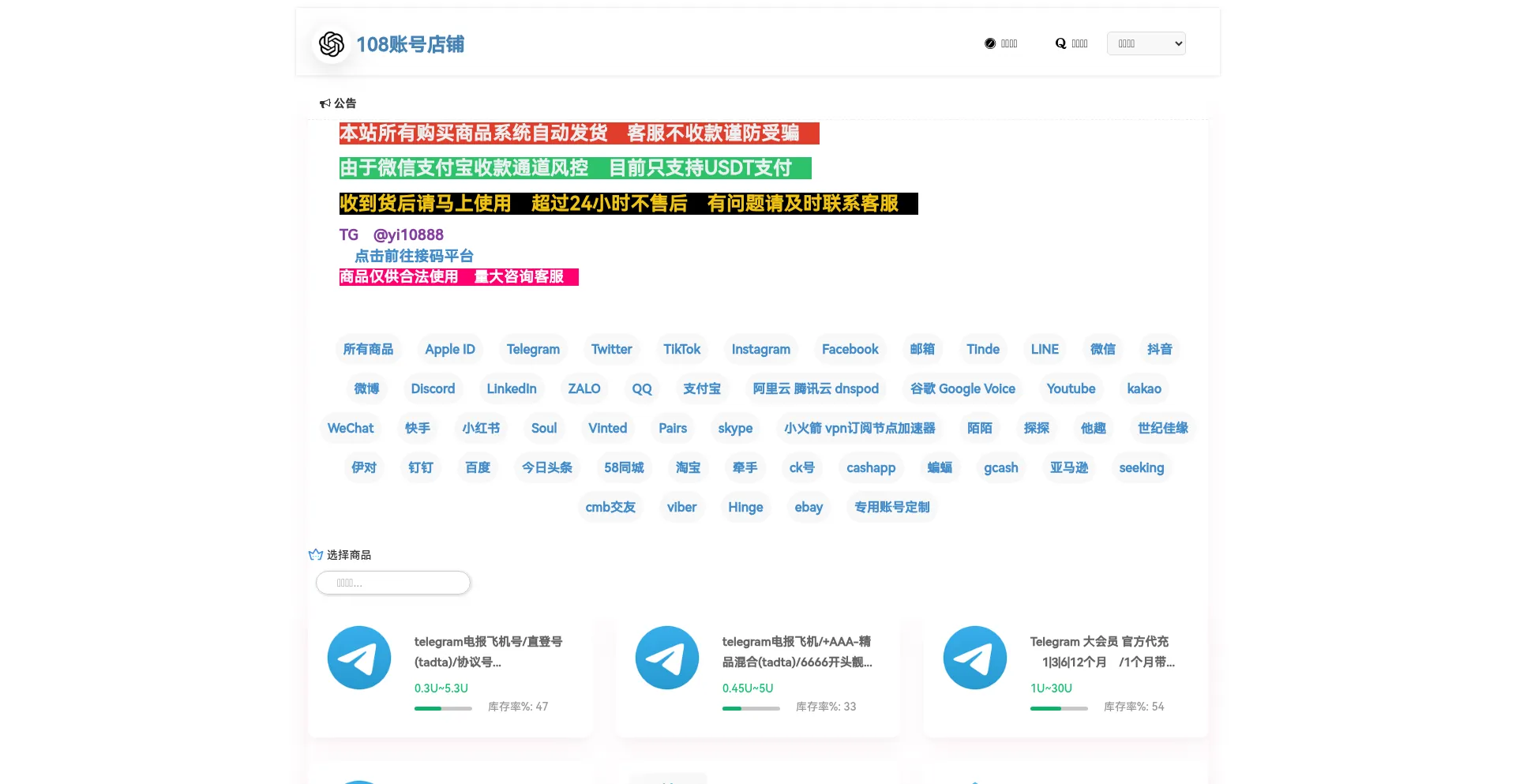Click the Telegram icon of the 0.45U~5U product
Viewport: 1516px width, 784px height.
(667, 658)
